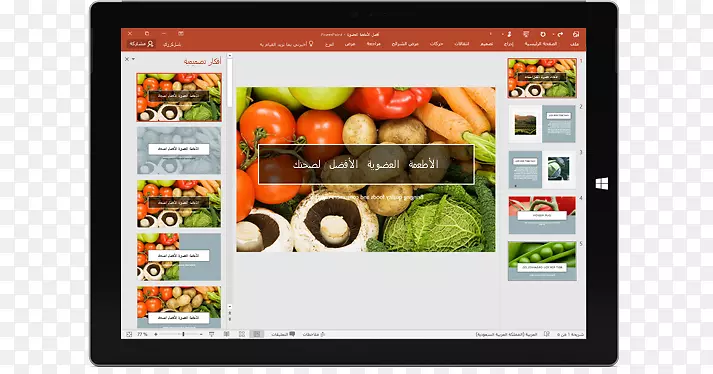Switch to مراجعة (Review) tab
713x374 pixels.
pyautogui.click(x=373, y=44)
